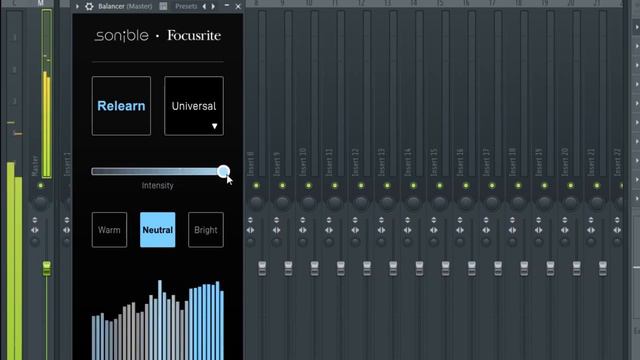
Task: Click swap left-right channels icon on Insert 11
Action: point(329,230)
